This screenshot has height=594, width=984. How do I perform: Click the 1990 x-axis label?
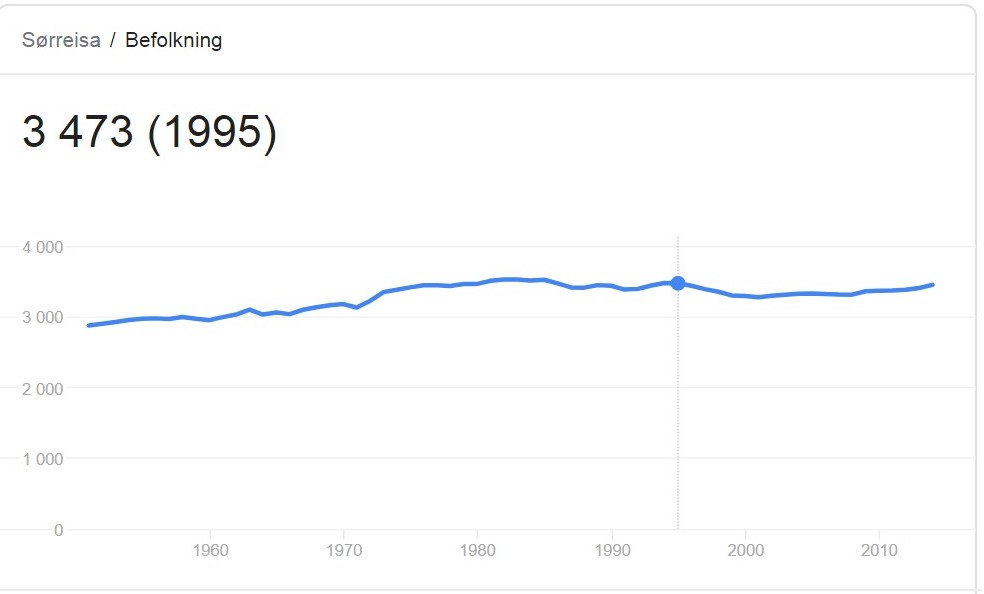point(612,551)
